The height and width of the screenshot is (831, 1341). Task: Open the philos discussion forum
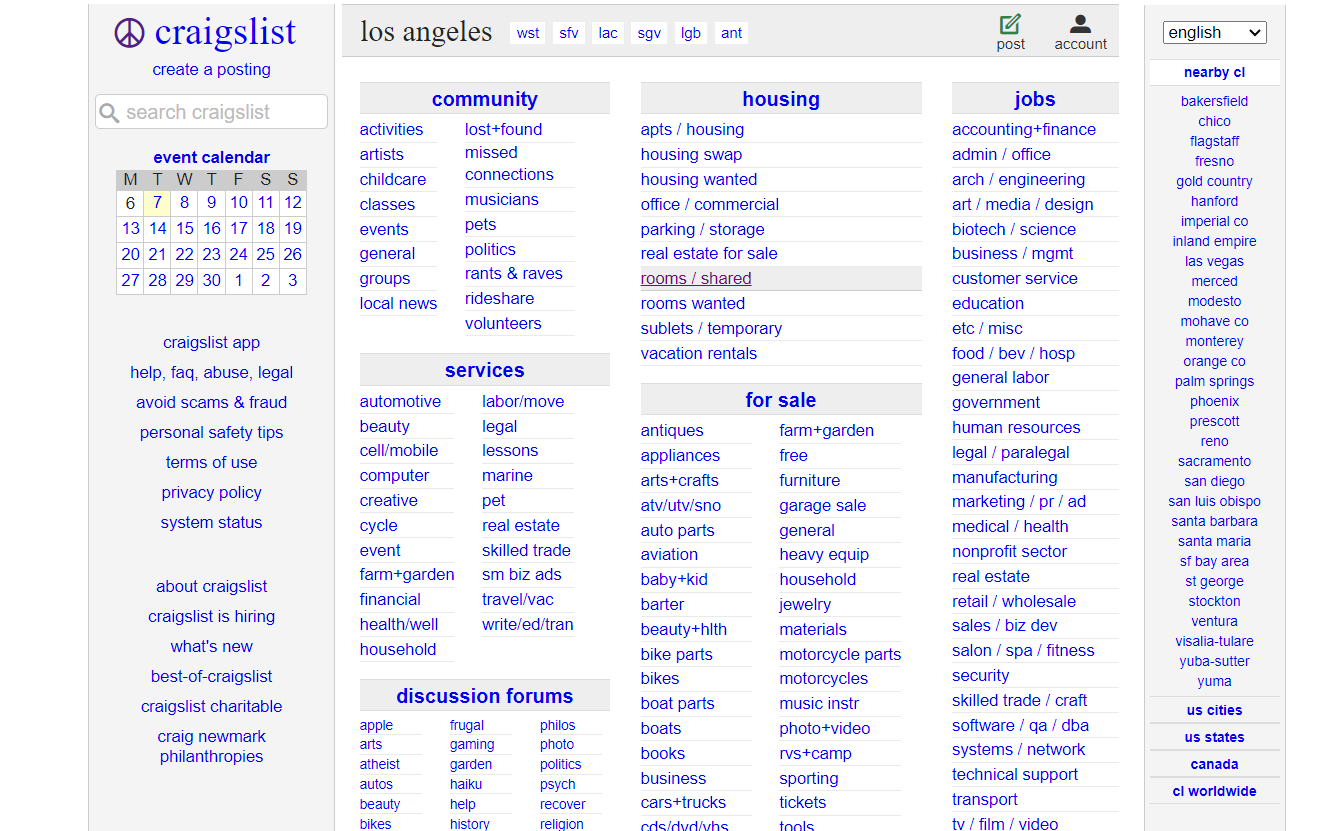pos(558,725)
